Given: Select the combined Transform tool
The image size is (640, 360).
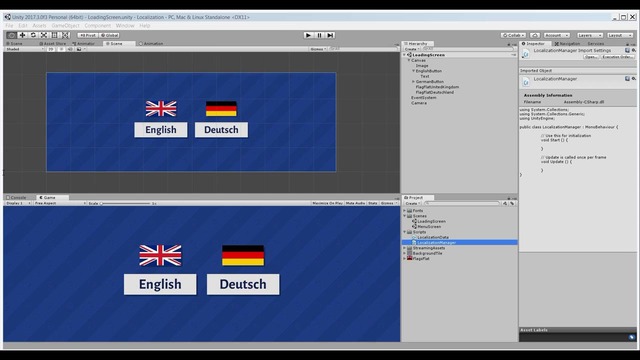Looking at the screenshot, I should 65,36.
